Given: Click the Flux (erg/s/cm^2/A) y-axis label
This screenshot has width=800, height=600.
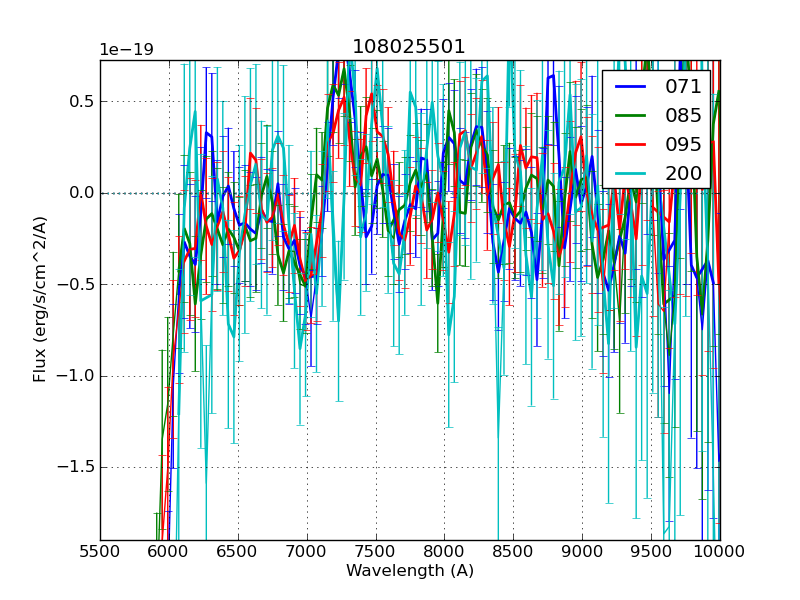Looking at the screenshot, I should pyautogui.click(x=40, y=300).
